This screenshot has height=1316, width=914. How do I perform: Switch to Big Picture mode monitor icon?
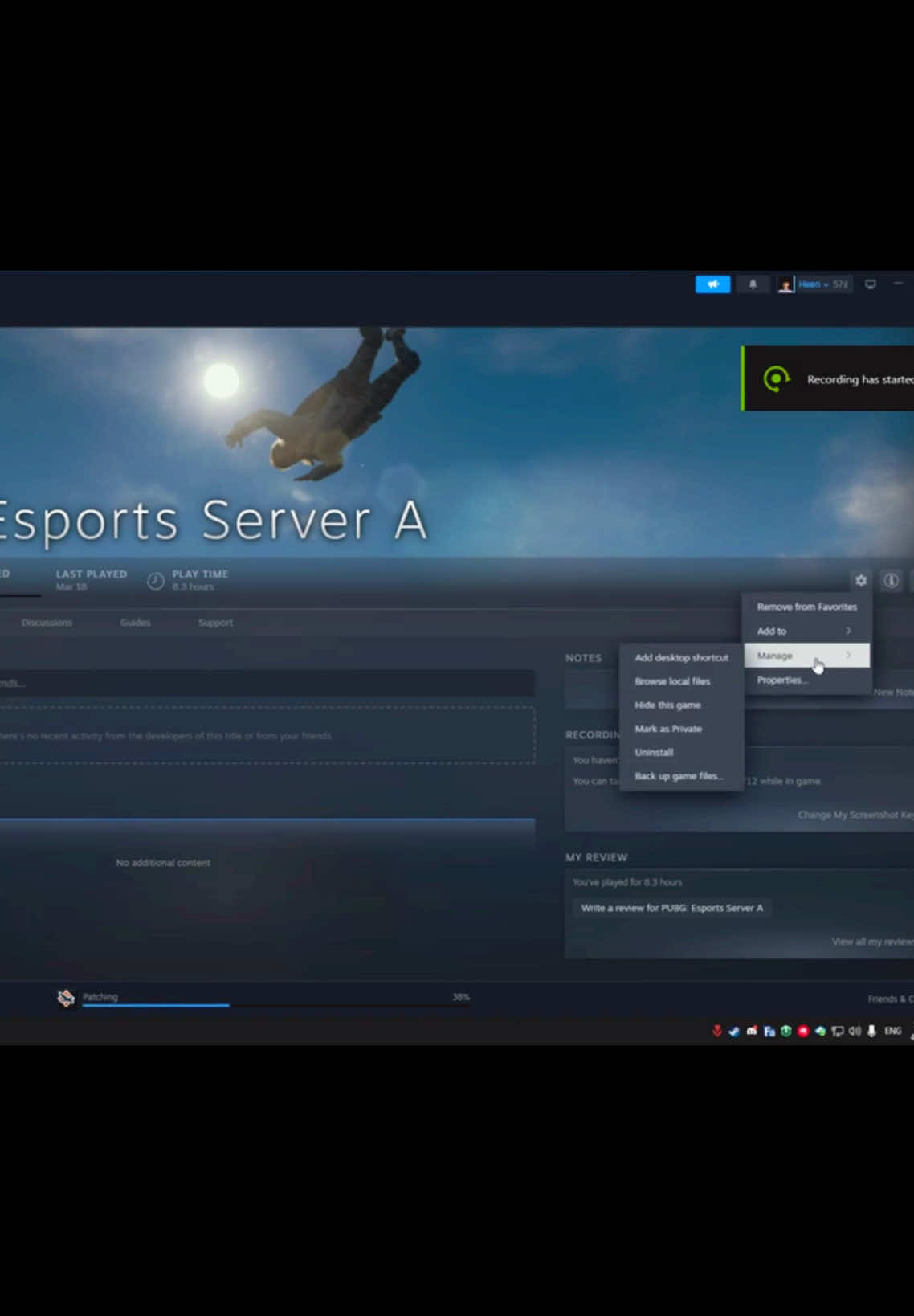point(871,284)
